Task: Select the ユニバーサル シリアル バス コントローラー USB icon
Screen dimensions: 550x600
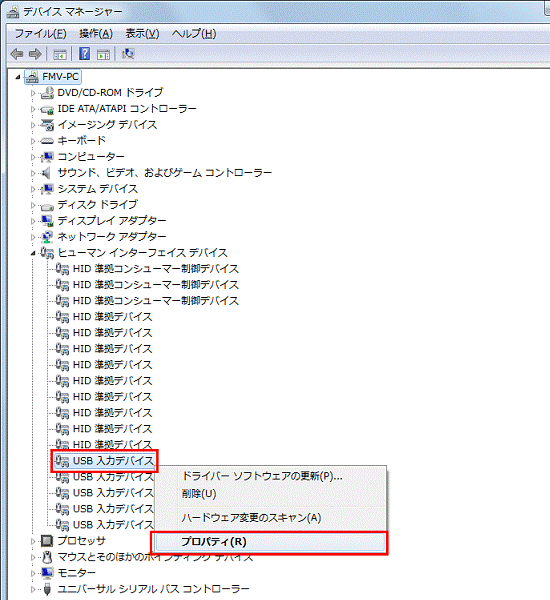Action: click(47, 589)
